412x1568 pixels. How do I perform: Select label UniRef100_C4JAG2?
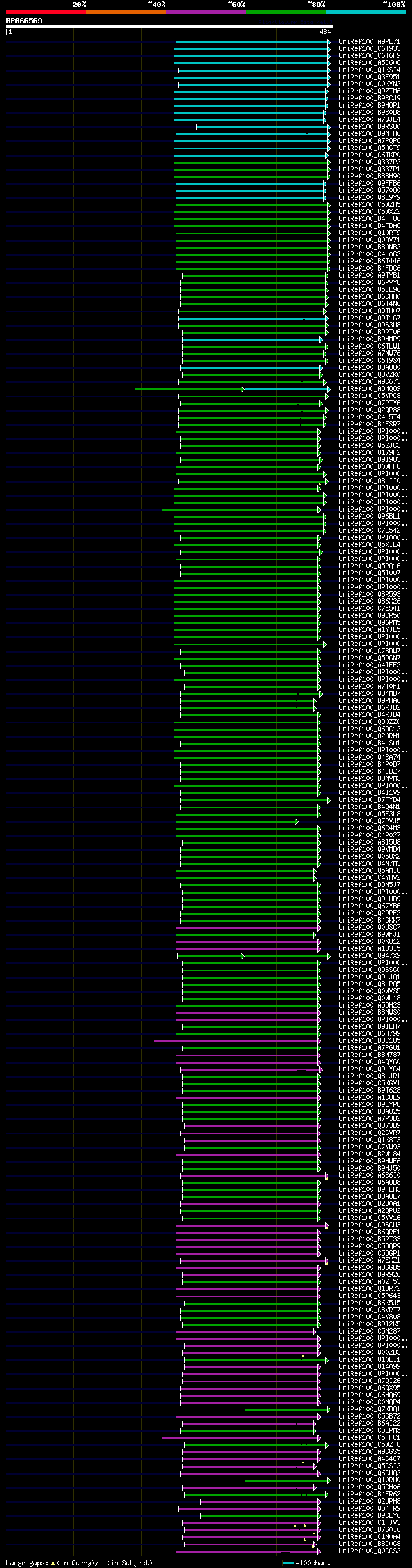pyautogui.click(x=370, y=254)
